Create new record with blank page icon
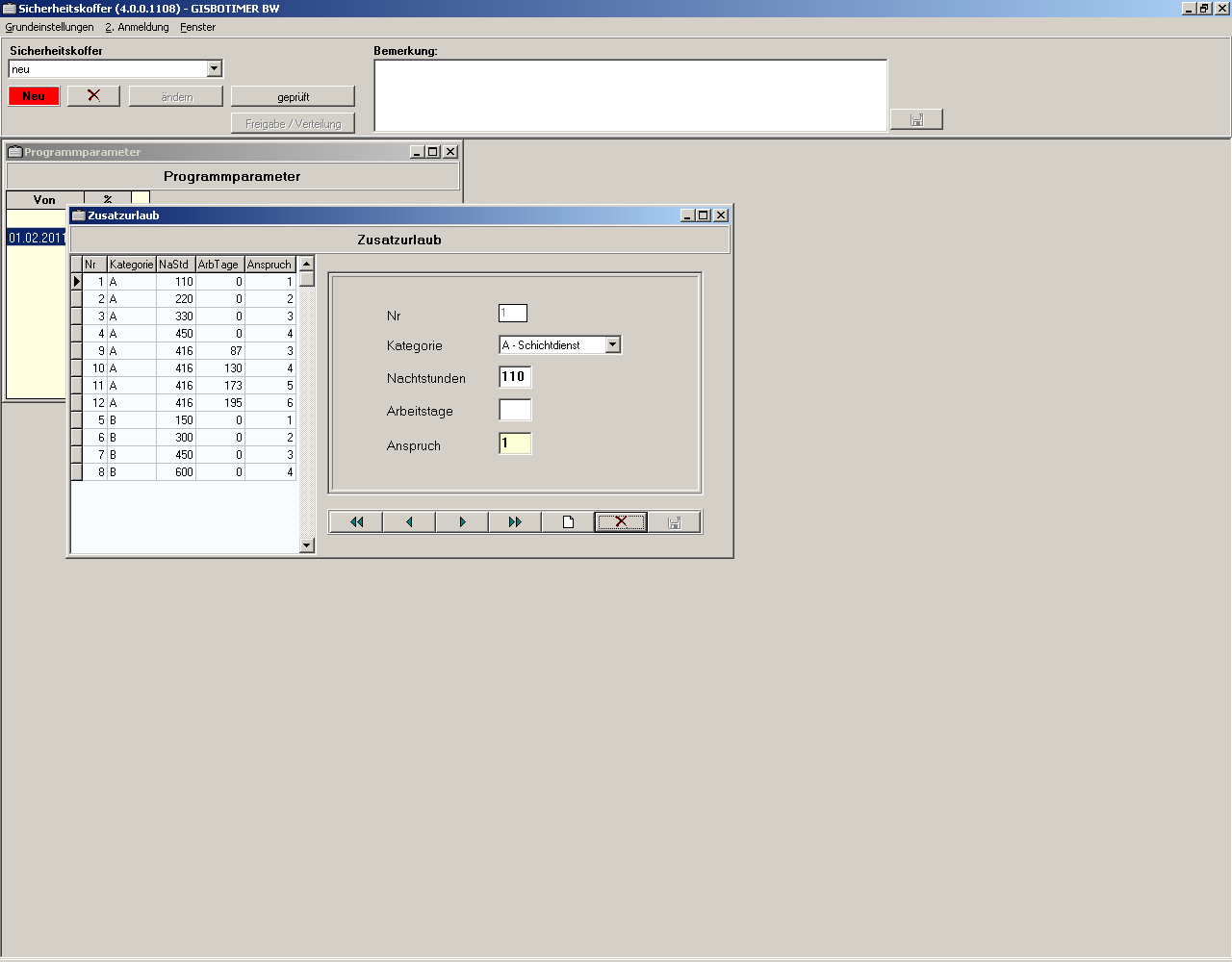The height and width of the screenshot is (962, 1232). (568, 522)
